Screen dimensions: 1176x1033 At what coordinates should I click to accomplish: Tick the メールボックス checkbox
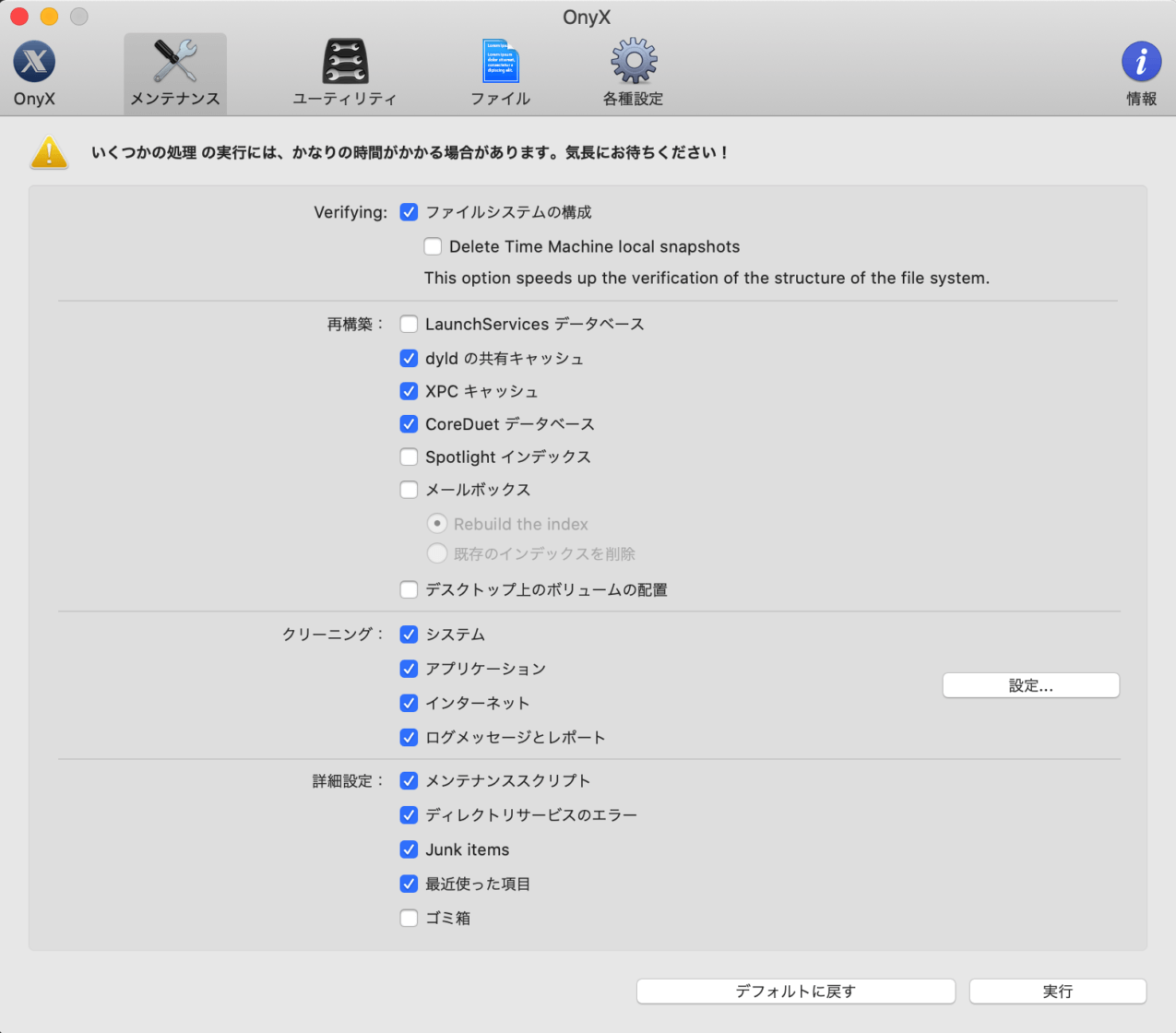(x=409, y=490)
